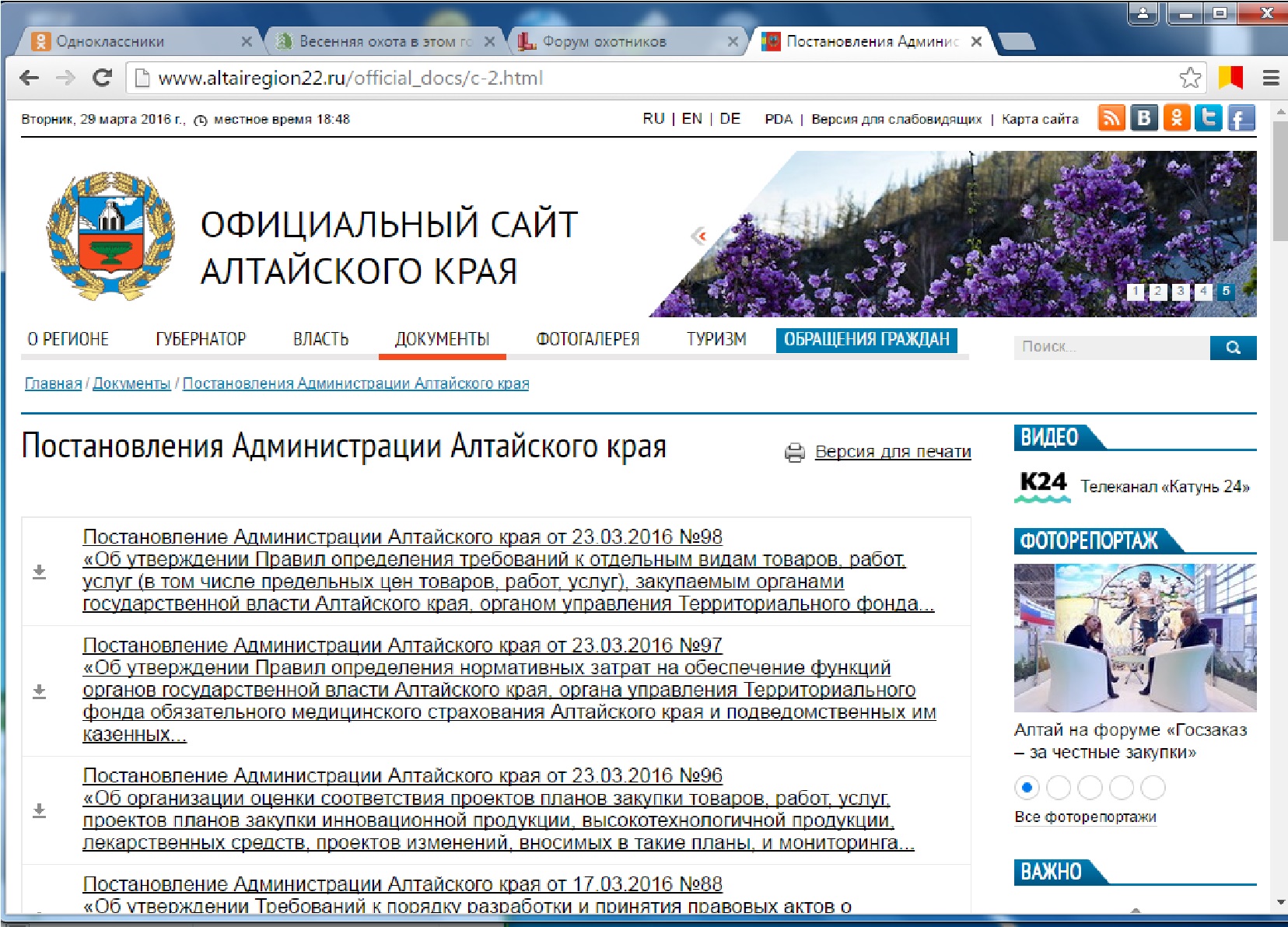This screenshot has height=927, width=1288.
Task: Open ОБРАЩЕНИЯ ГРАЖДАН section
Action: [x=866, y=340]
